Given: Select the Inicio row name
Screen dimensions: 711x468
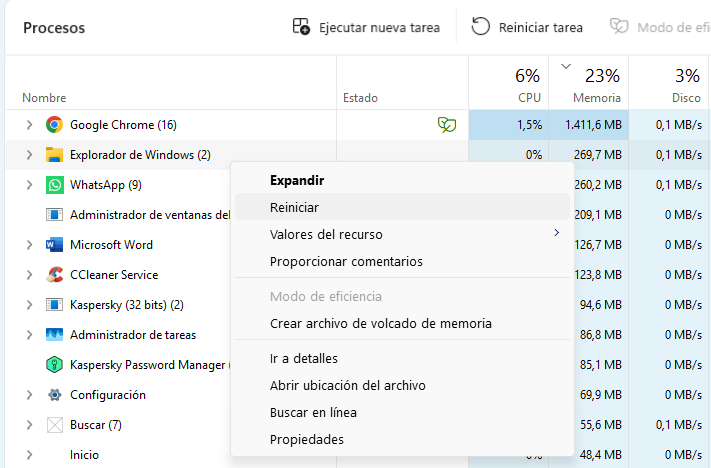Looking at the screenshot, I should tap(84, 455).
